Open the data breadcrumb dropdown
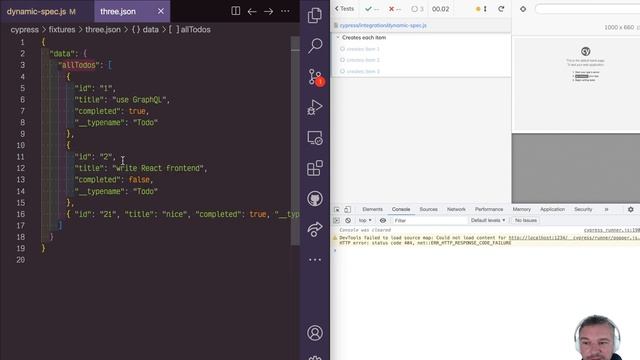This screenshot has height=360, width=640. (x=145, y=29)
